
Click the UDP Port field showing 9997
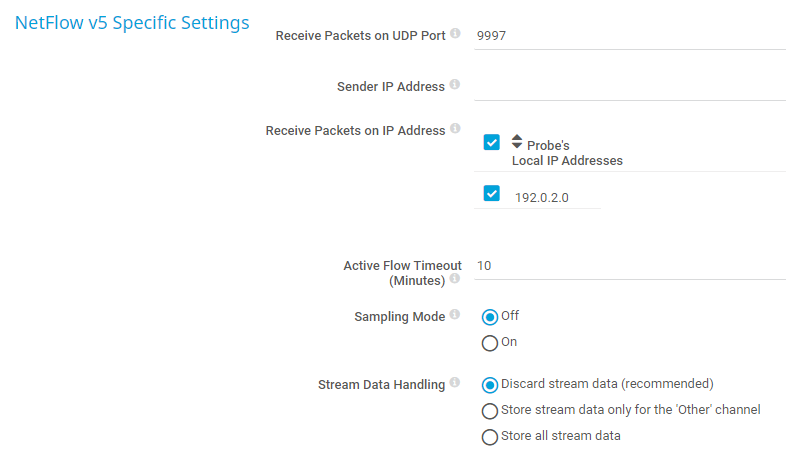coord(630,35)
